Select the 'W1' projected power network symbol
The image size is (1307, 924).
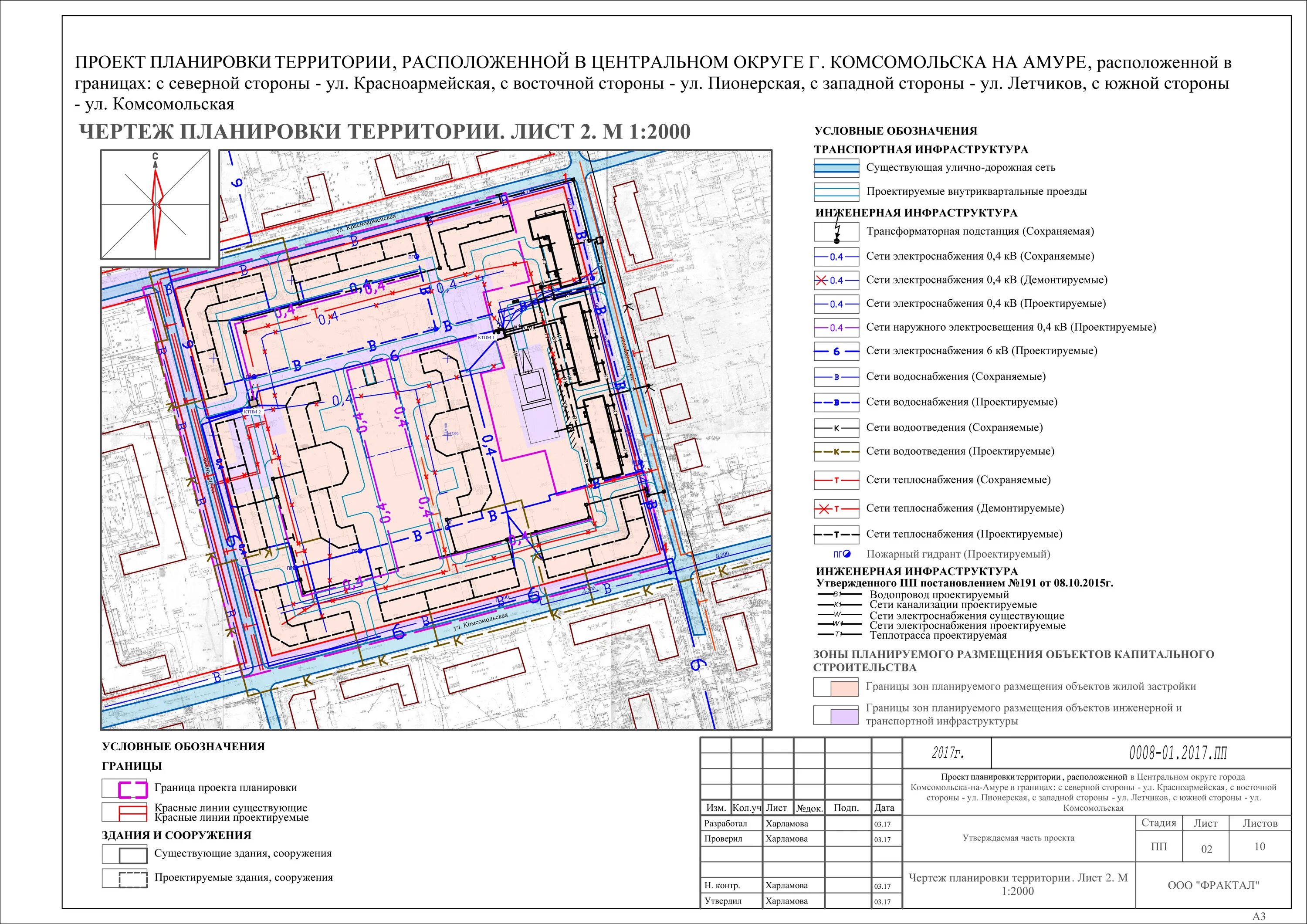[839, 624]
